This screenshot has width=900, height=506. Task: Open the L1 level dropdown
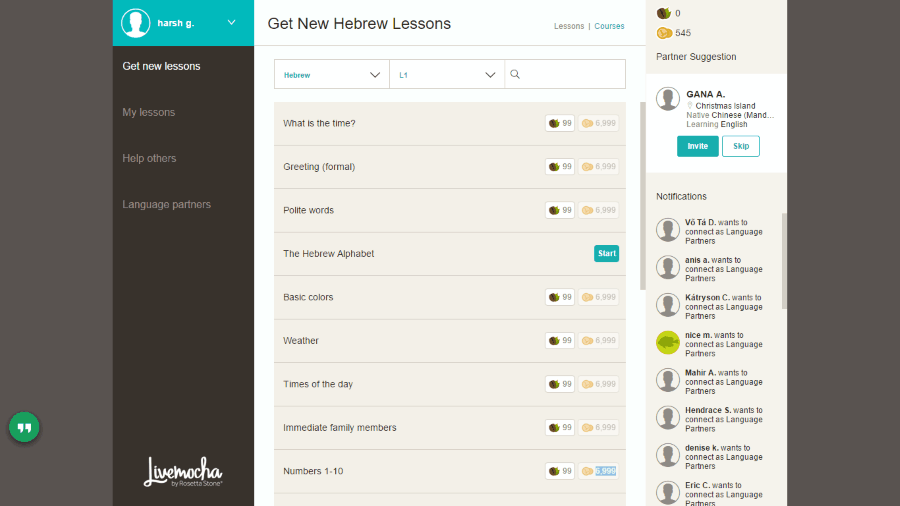(447, 75)
